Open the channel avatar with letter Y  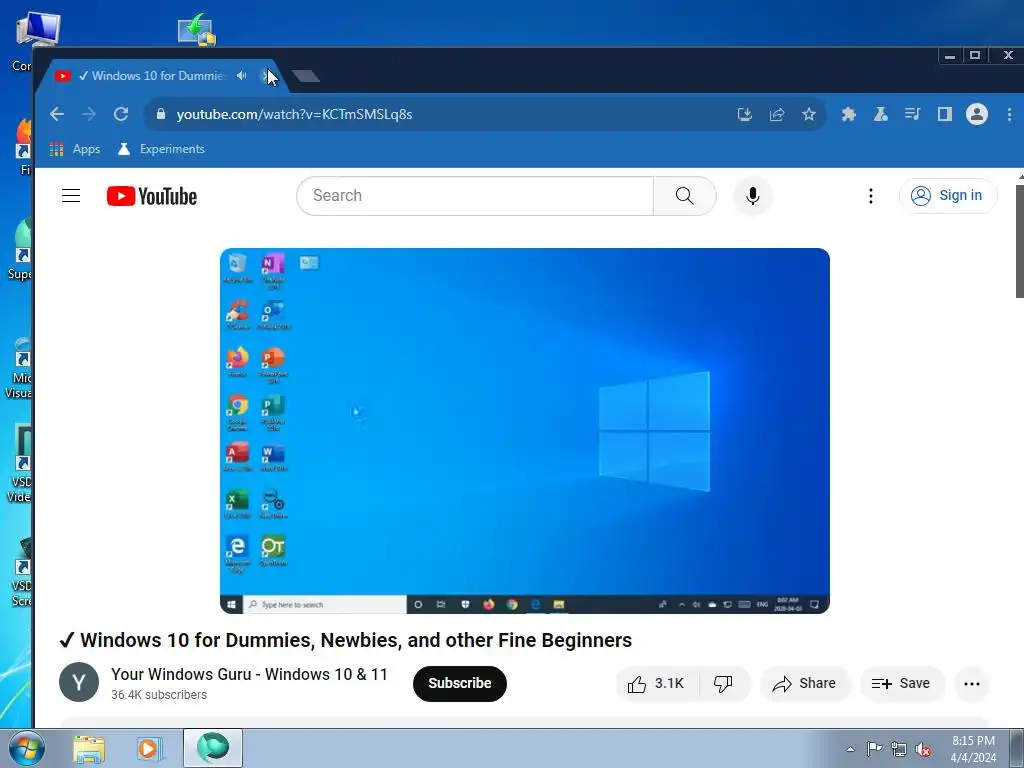pos(79,682)
